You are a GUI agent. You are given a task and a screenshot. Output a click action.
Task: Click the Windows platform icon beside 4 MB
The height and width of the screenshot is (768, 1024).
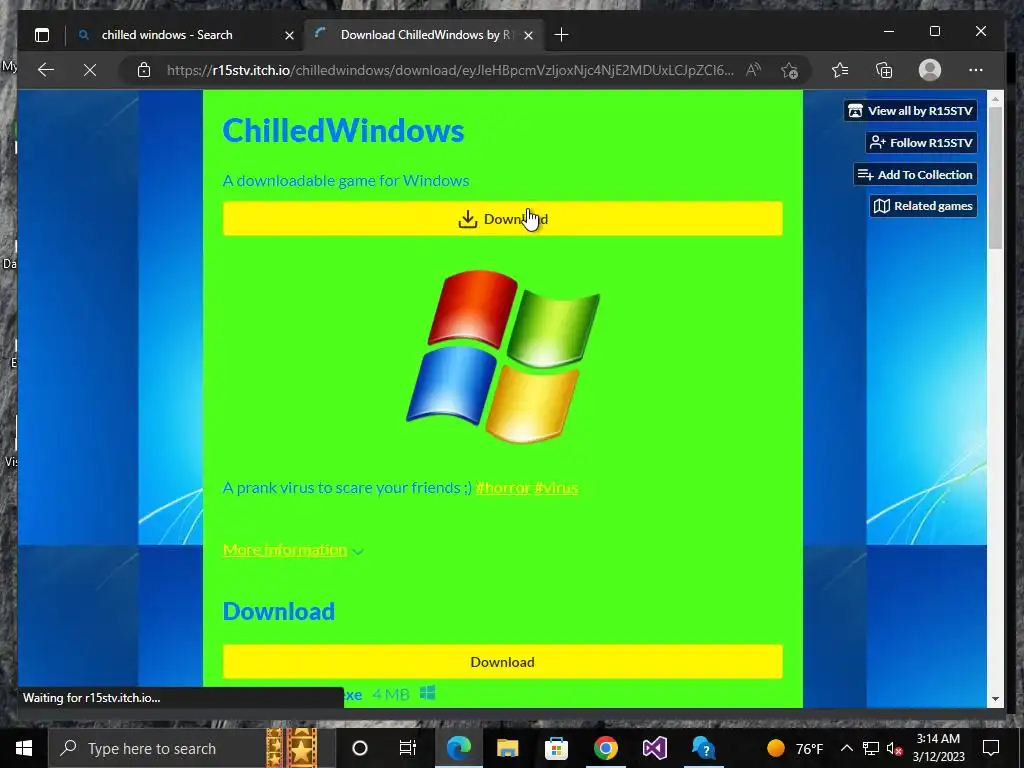point(428,693)
